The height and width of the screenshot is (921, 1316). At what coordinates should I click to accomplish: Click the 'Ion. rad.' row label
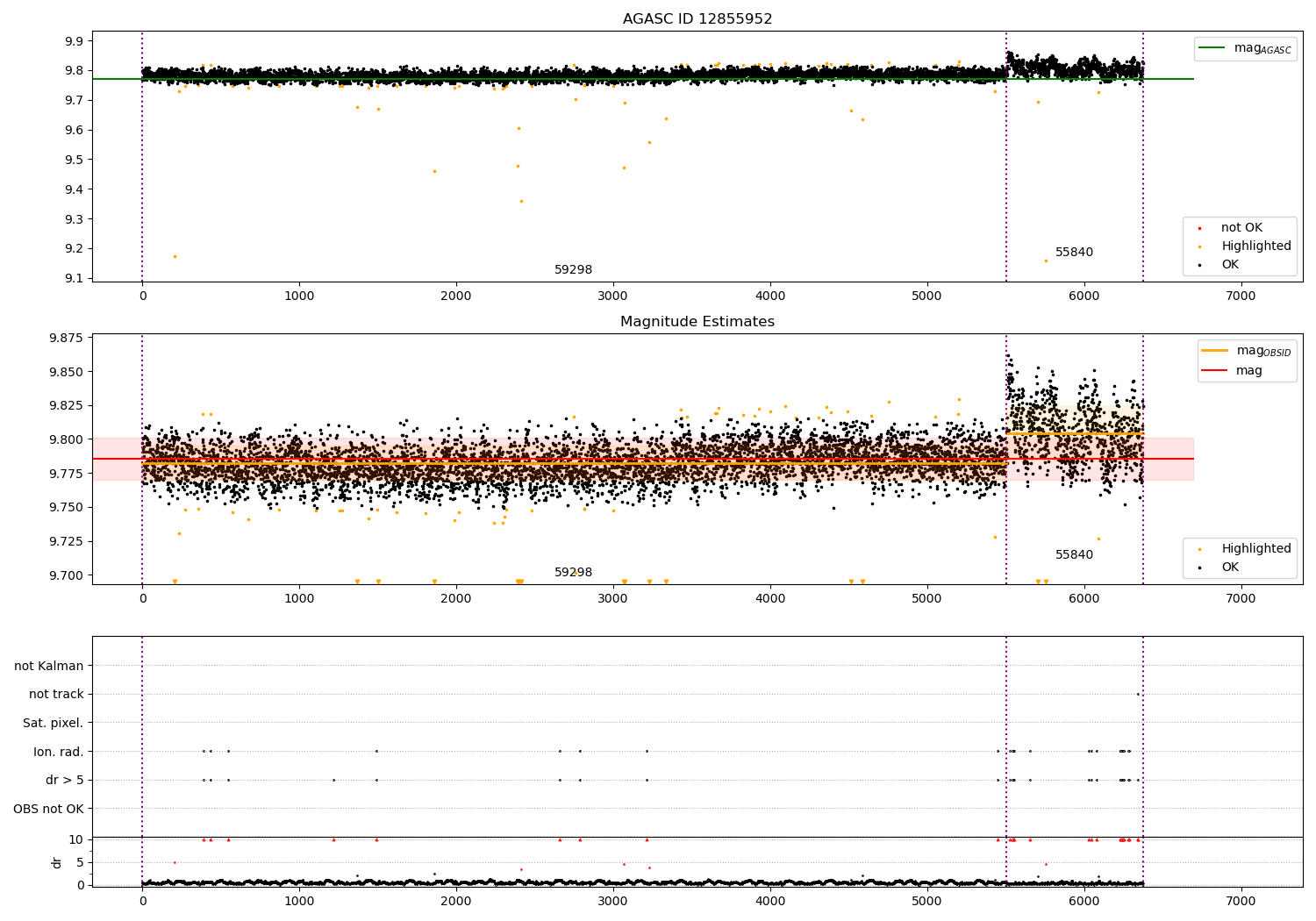59,752
